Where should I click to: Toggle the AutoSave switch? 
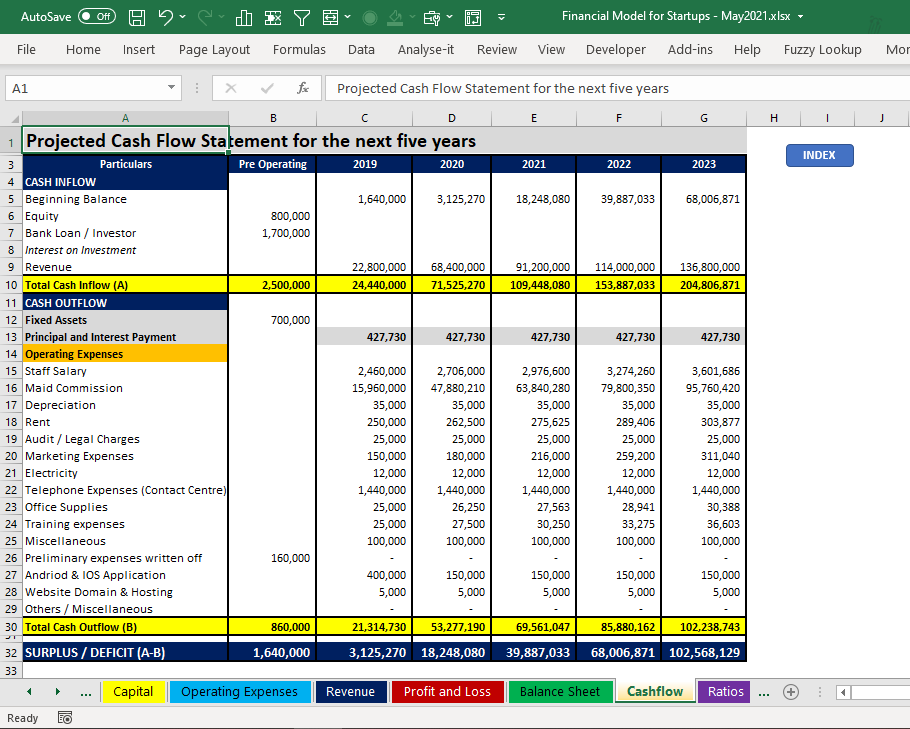click(x=96, y=17)
